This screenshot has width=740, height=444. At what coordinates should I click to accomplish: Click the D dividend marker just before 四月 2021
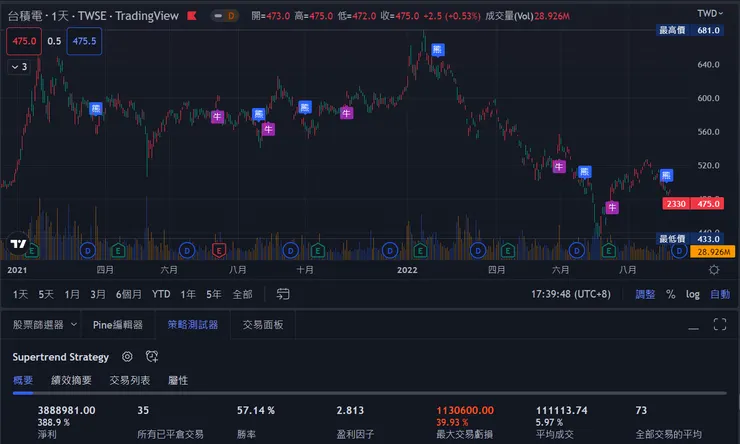(88, 250)
